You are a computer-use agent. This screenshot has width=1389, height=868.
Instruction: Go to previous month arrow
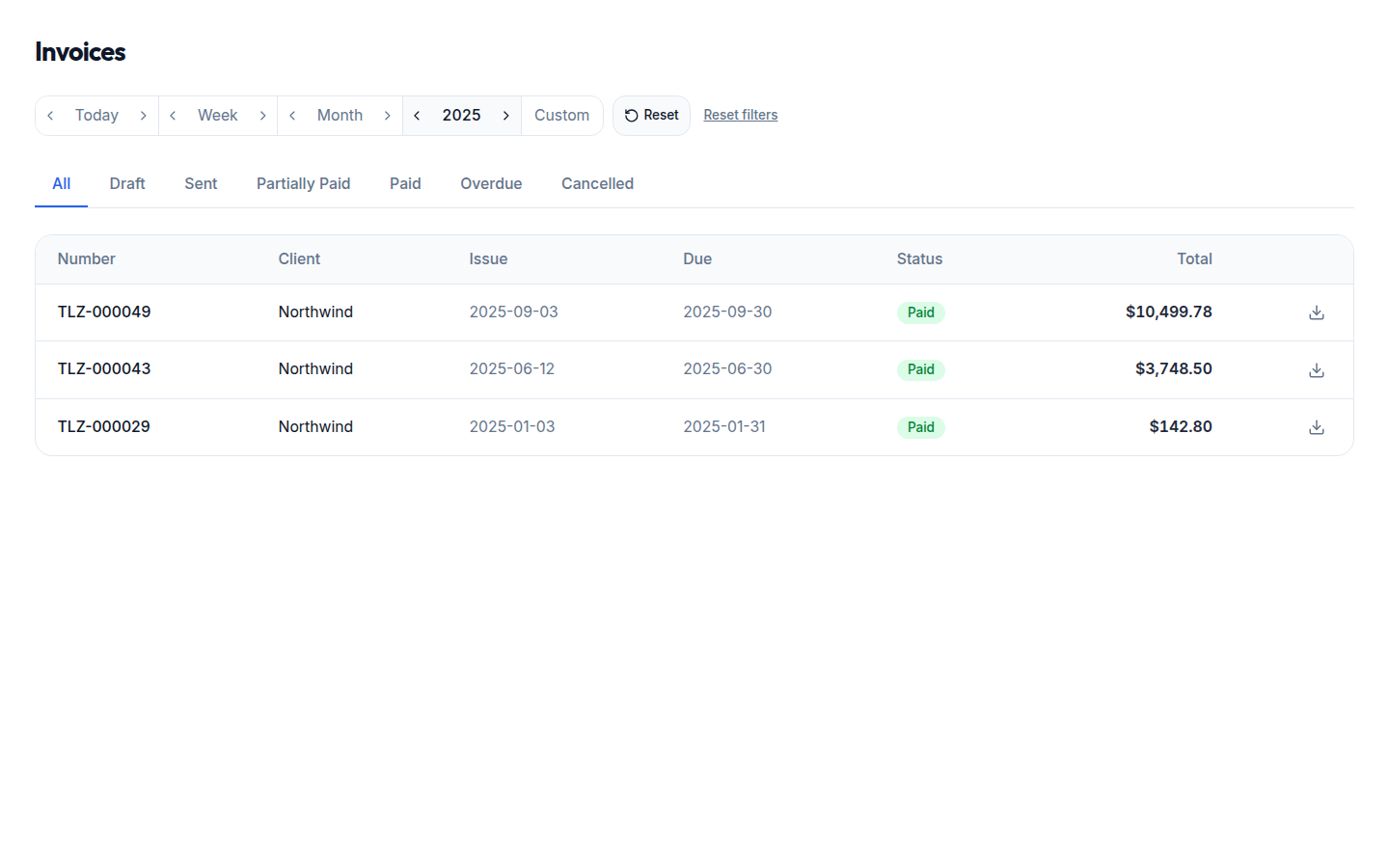click(292, 116)
